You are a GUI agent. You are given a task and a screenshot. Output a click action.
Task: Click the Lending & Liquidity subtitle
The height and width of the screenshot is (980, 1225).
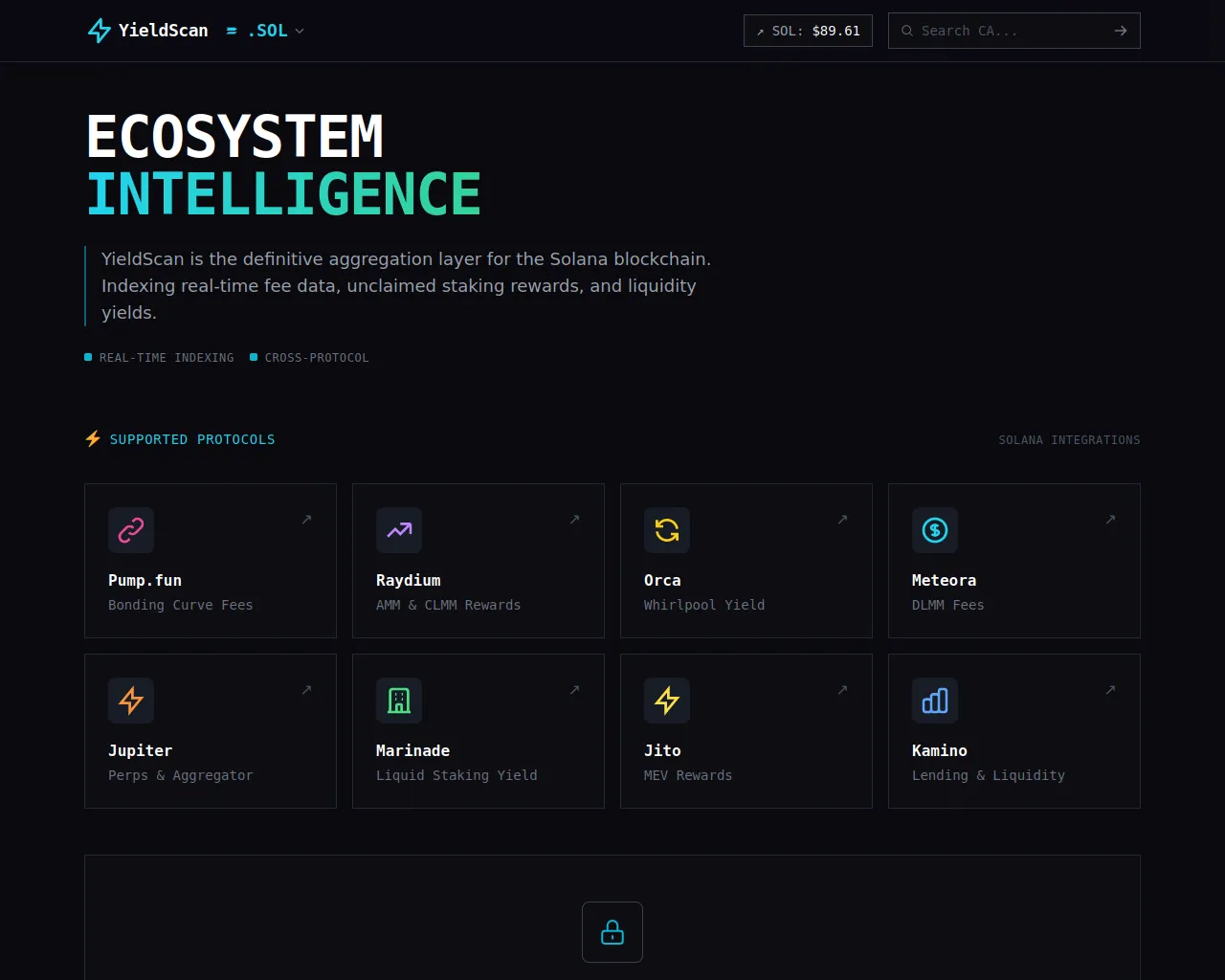pyautogui.click(x=989, y=775)
